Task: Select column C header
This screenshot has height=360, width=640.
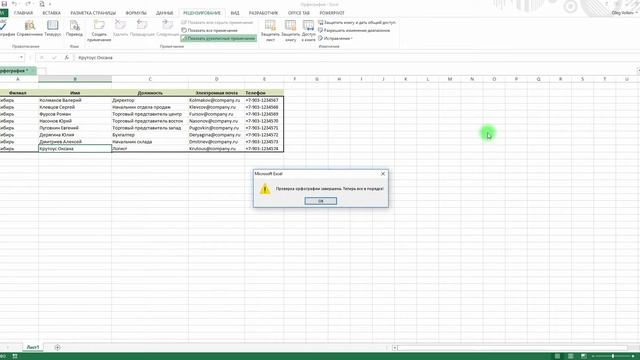Action: (x=150, y=79)
